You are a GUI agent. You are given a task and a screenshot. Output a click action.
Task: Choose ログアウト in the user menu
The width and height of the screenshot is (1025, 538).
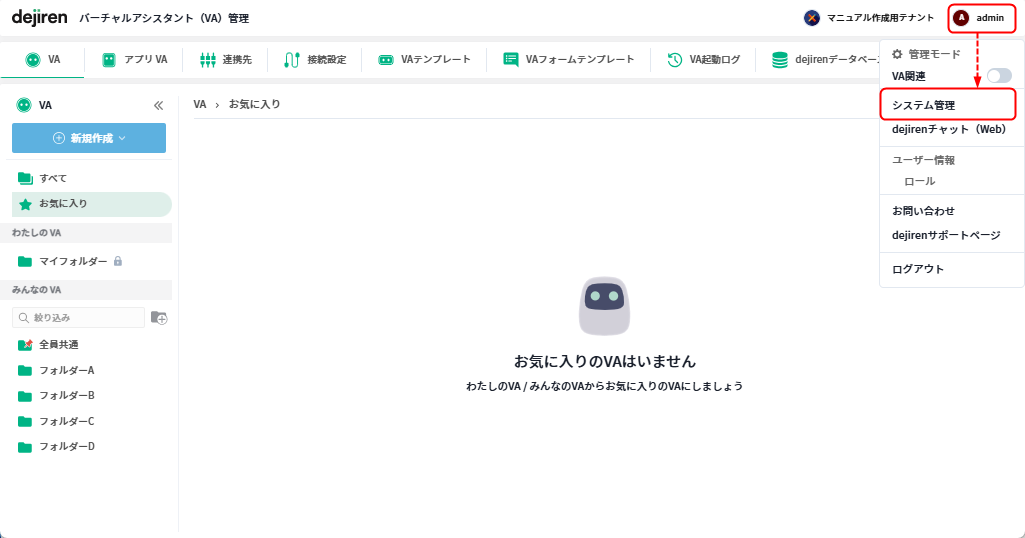click(917, 269)
